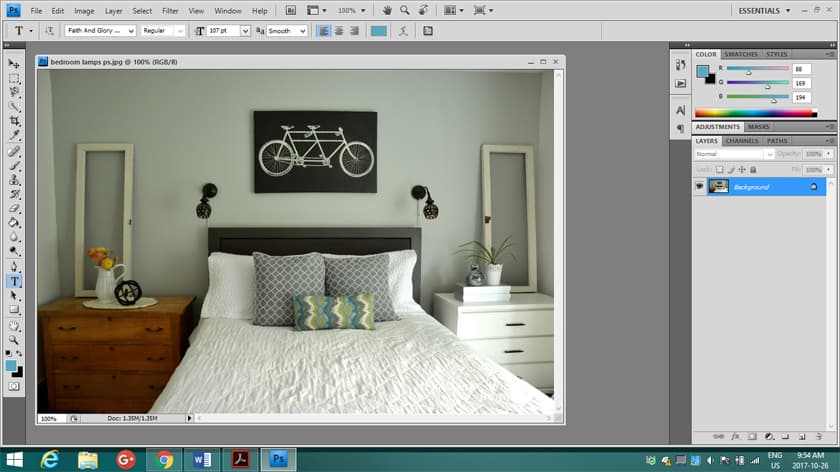
Task: Select the Clone Stamp tool
Action: click(14, 180)
